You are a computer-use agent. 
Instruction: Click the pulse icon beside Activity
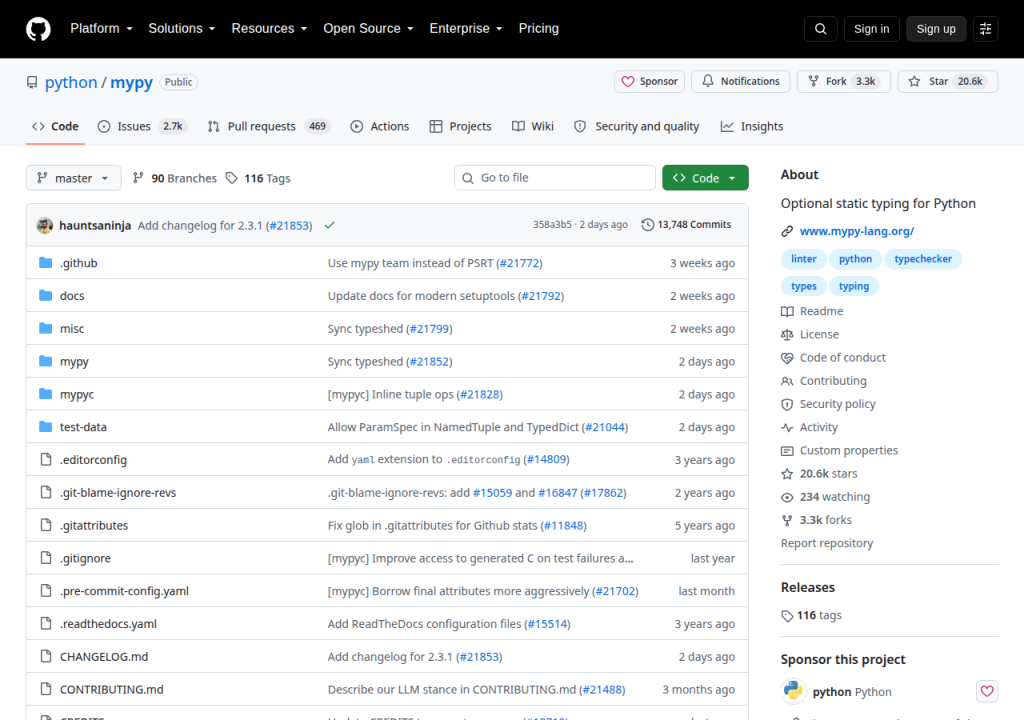[x=787, y=427]
